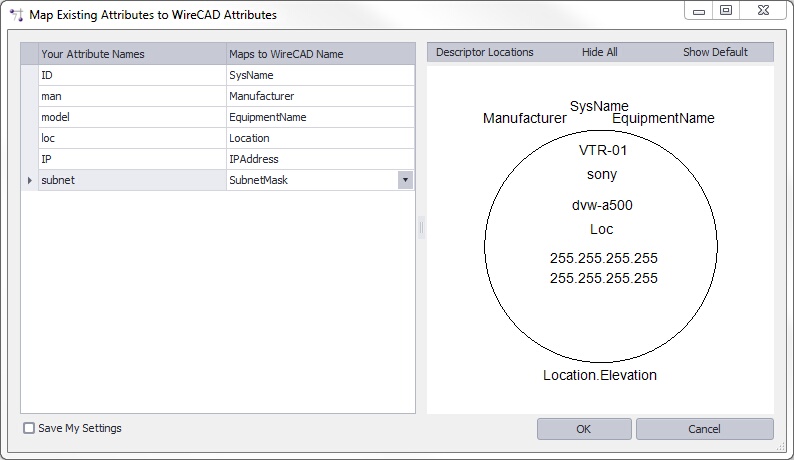The width and height of the screenshot is (794, 460).
Task: Click the EquipmentName label above the circle
Action: pyautogui.click(x=663, y=119)
